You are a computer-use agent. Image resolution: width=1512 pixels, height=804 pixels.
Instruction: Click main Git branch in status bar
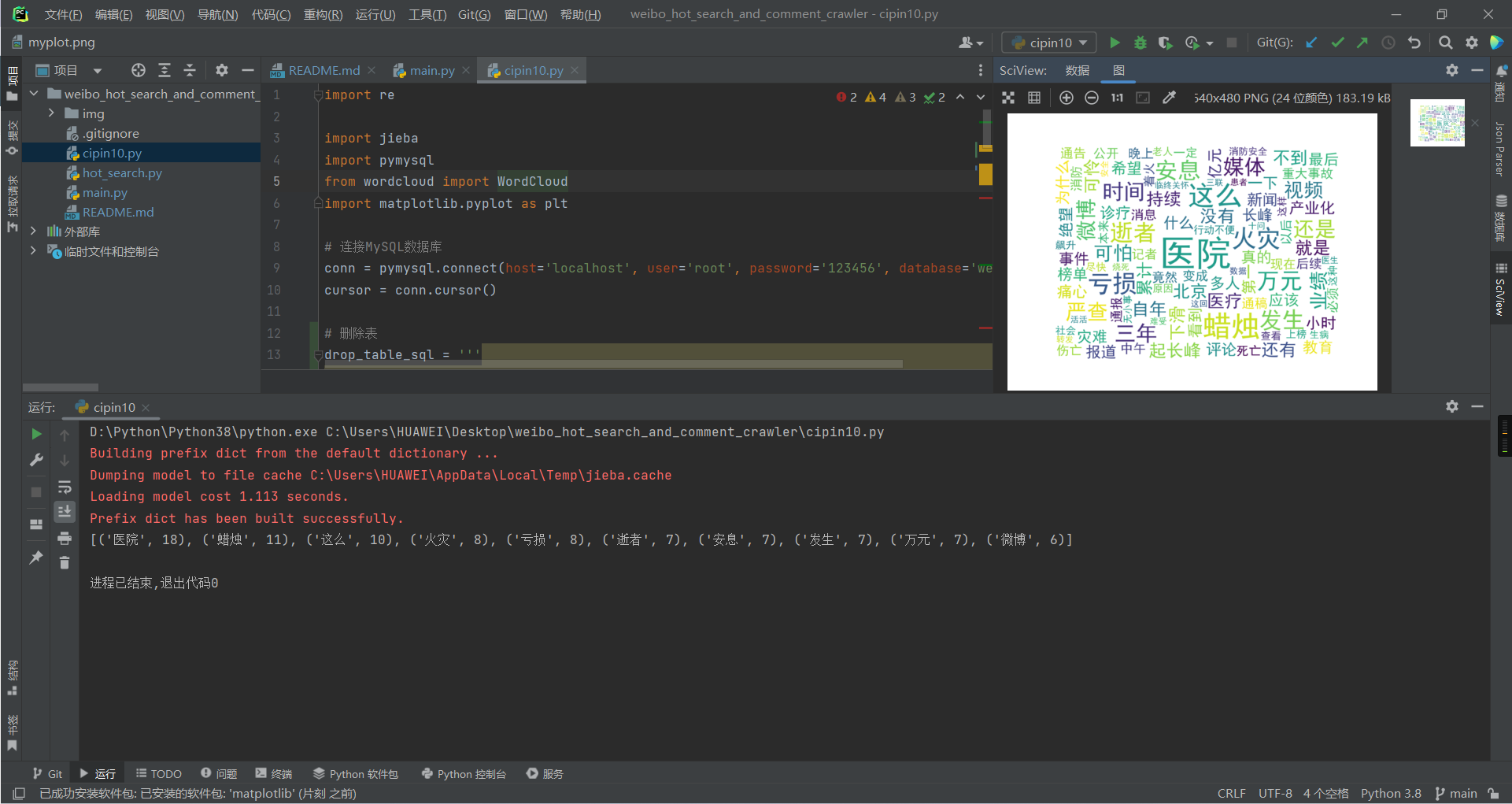pos(1456,794)
